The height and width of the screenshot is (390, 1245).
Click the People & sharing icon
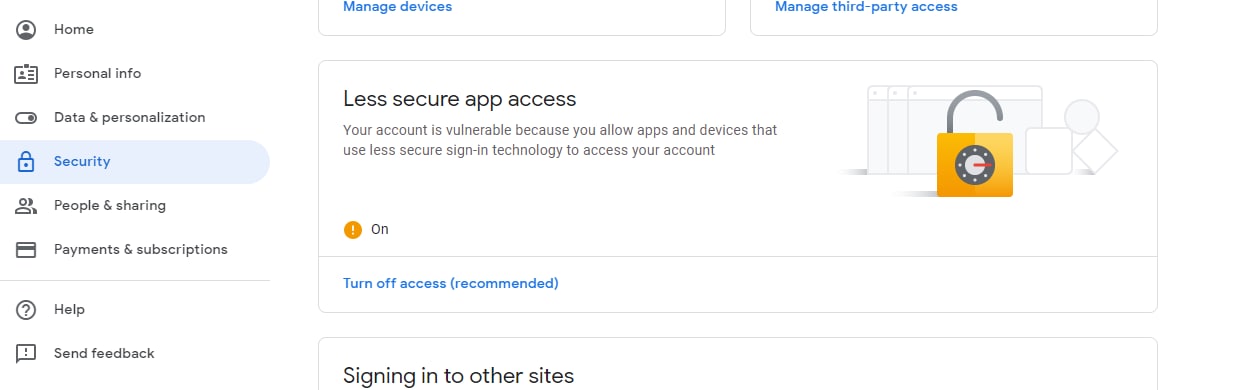(26, 205)
